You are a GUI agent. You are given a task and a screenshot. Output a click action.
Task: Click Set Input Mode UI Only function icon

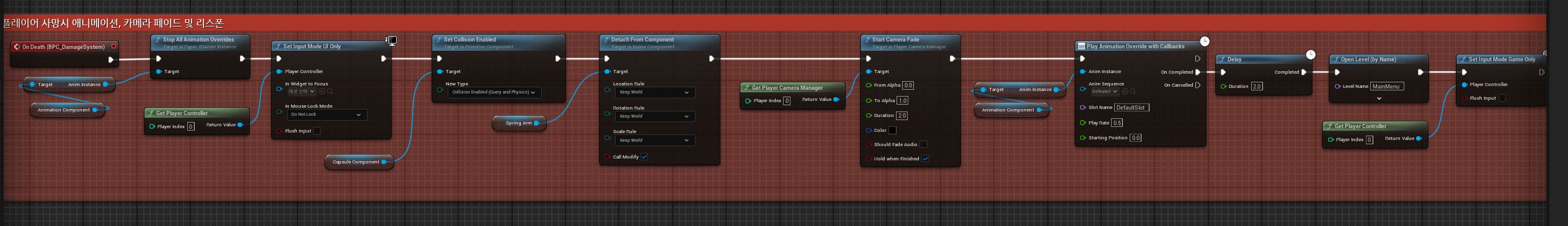point(278,46)
